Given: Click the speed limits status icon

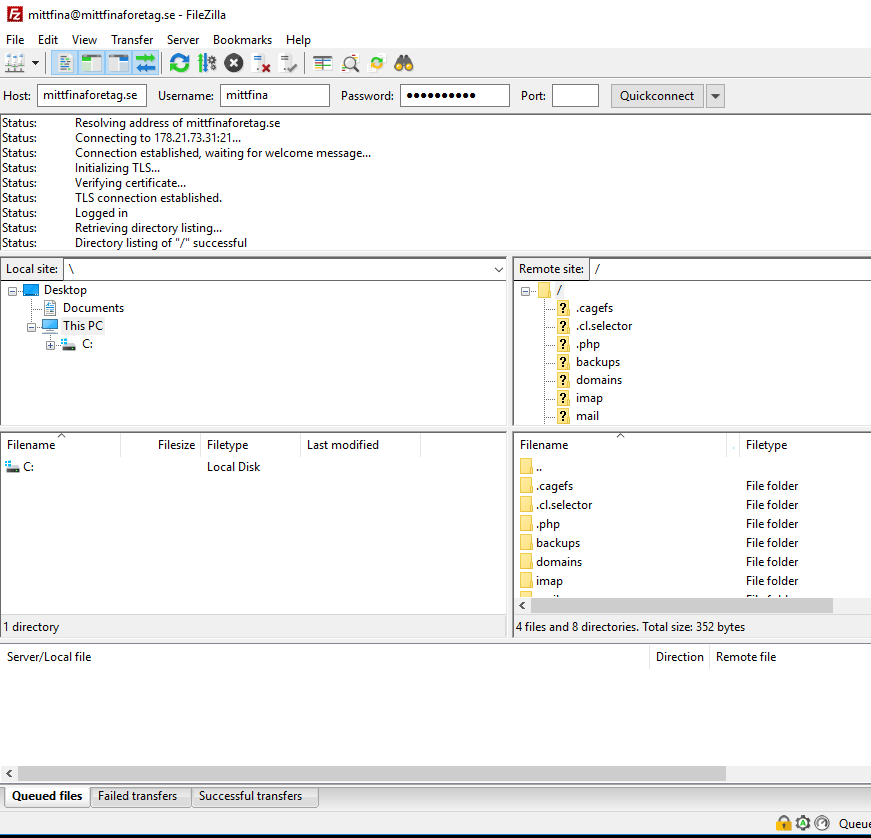Looking at the screenshot, I should pyautogui.click(x=822, y=823).
